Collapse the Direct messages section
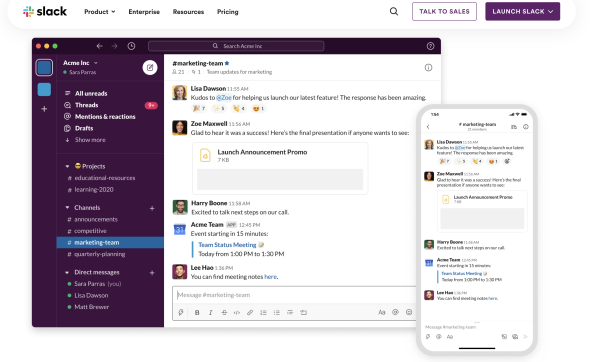 (67, 272)
